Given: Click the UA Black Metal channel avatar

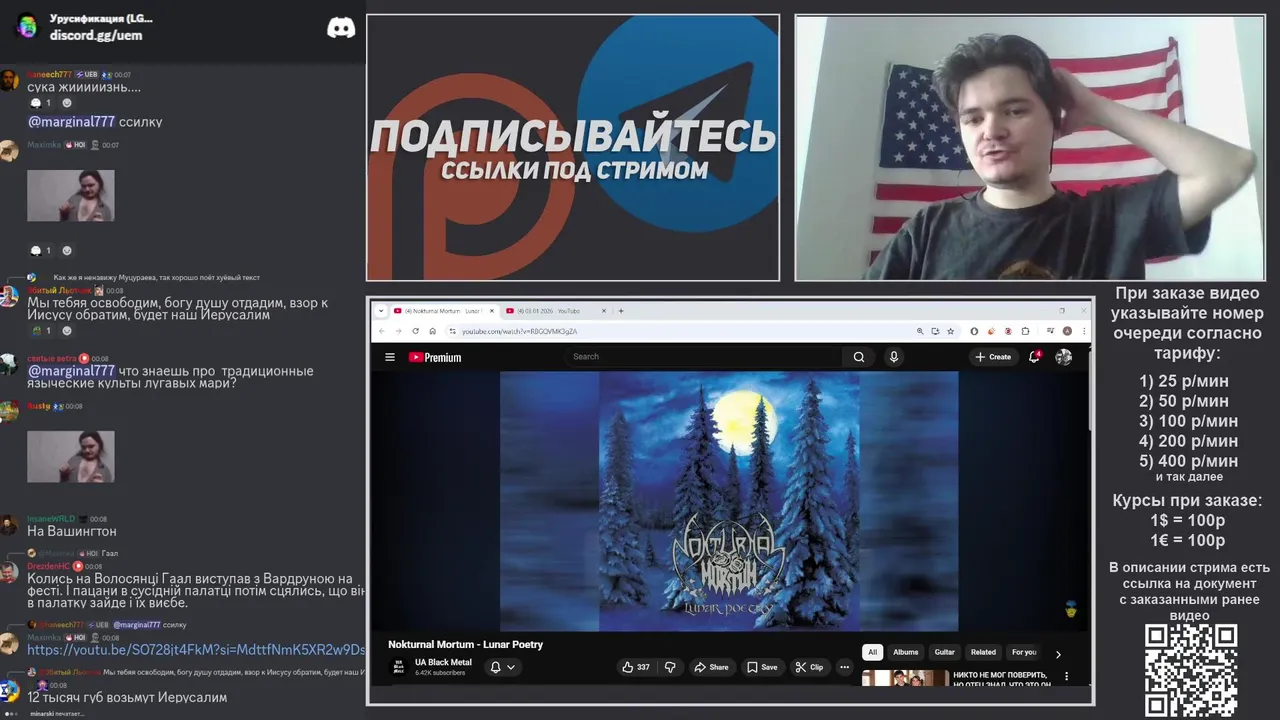Looking at the screenshot, I should [x=397, y=667].
